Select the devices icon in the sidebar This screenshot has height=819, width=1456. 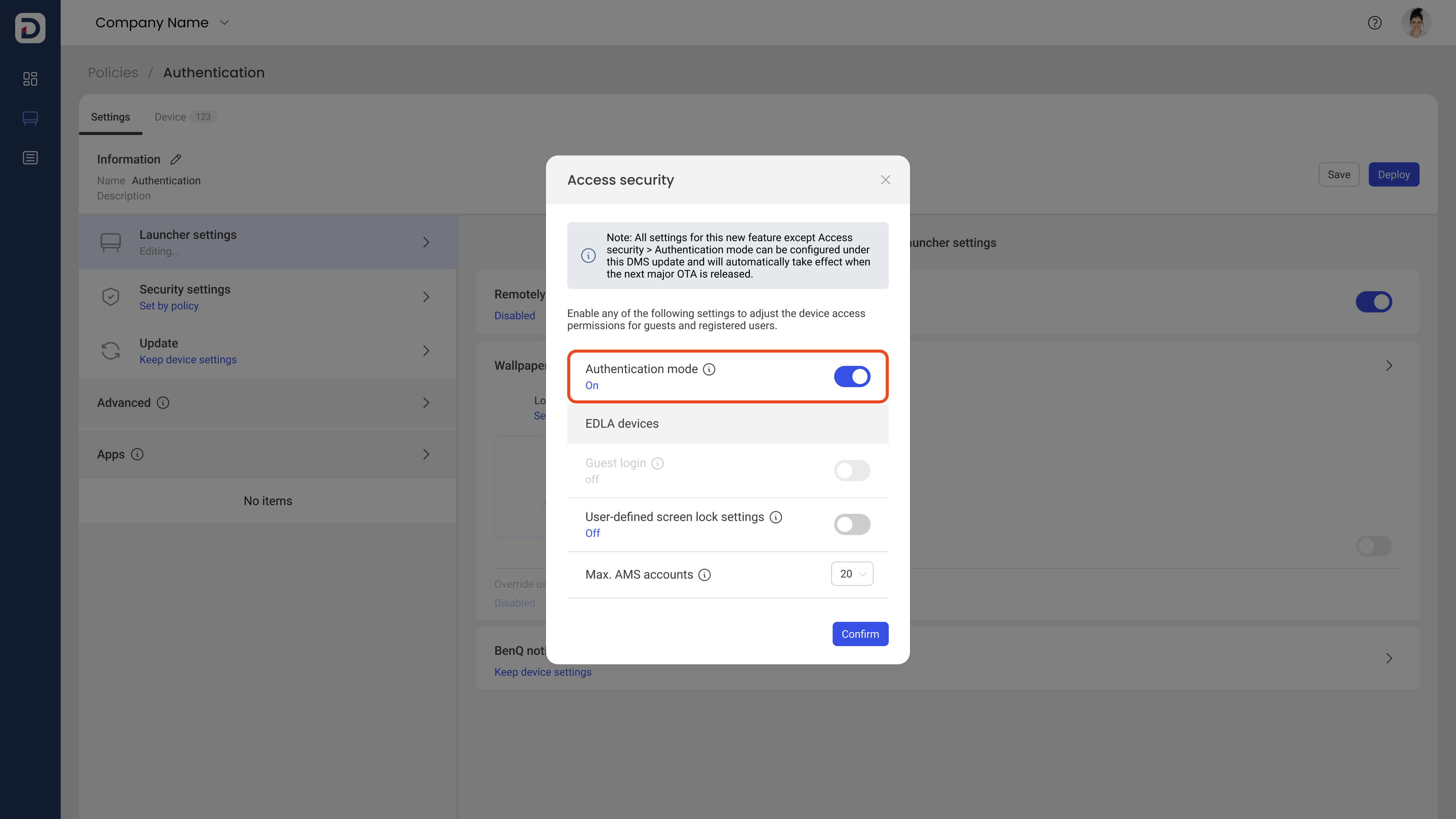[30, 118]
